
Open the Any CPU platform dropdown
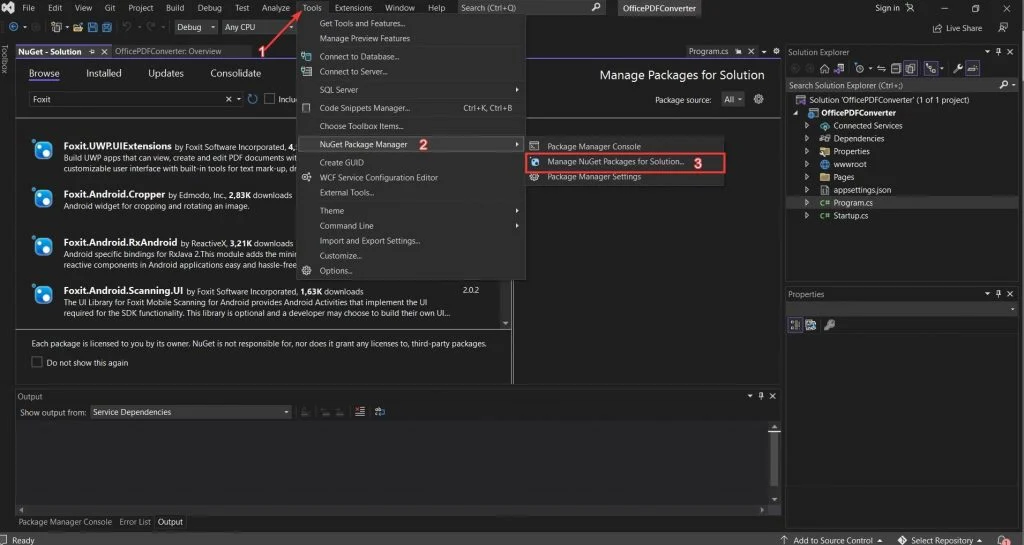259,27
